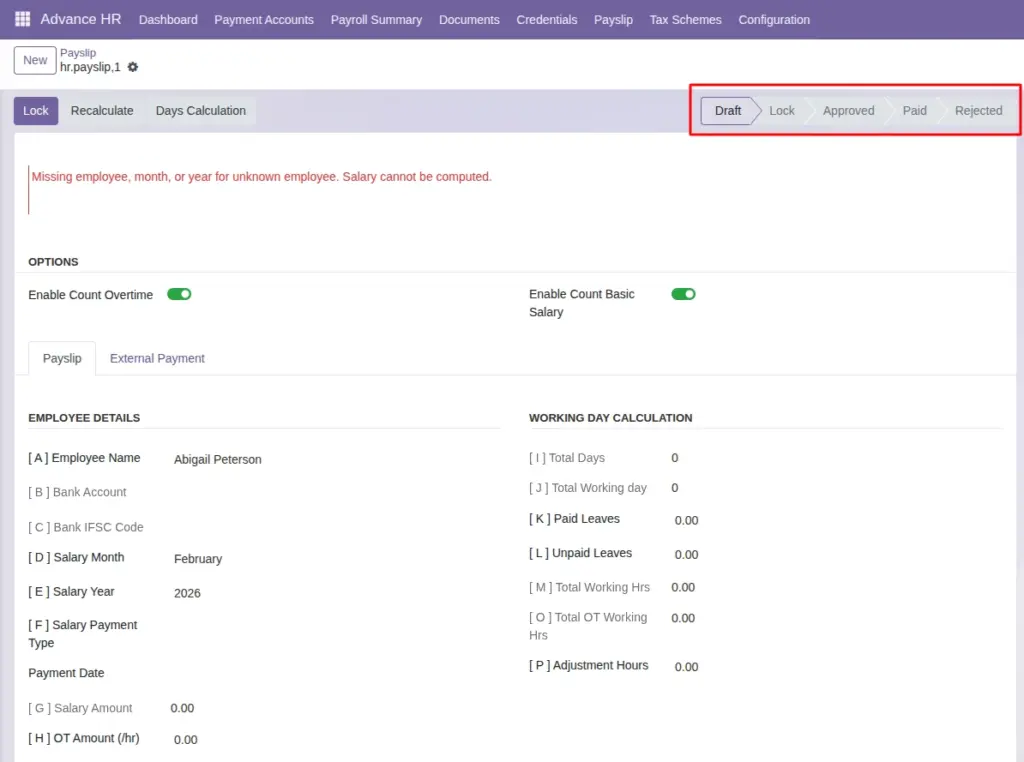
Task: Open Salary Month dropdown showing February
Action: coord(198,559)
